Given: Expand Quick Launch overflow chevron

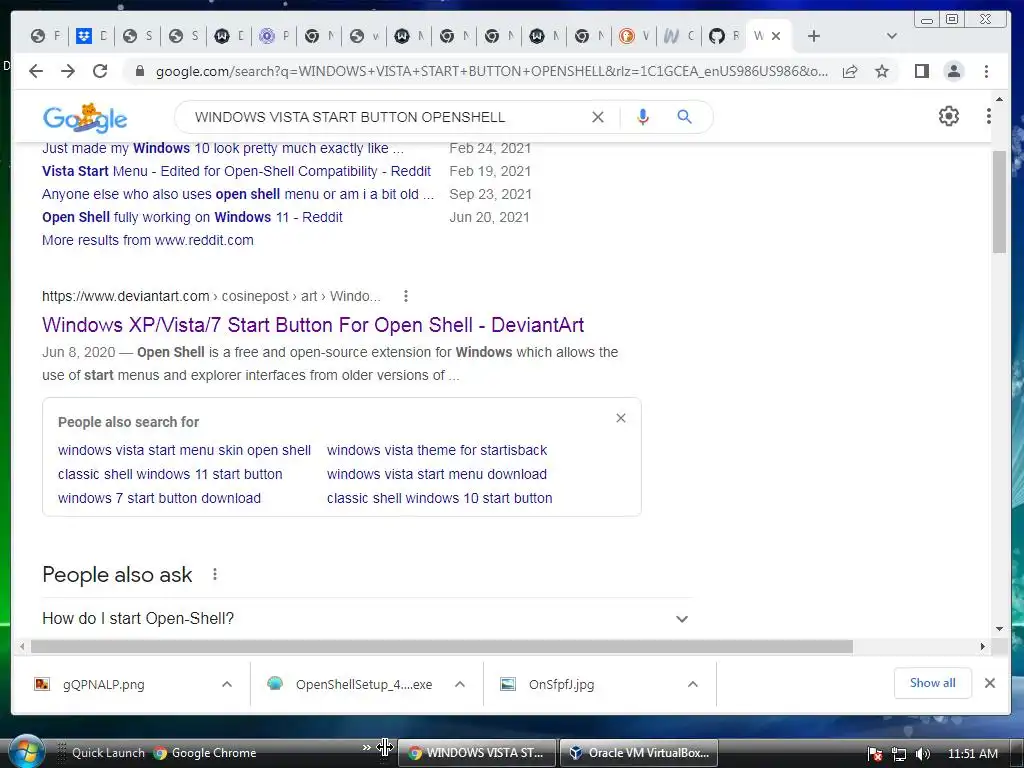Looking at the screenshot, I should (366, 748).
